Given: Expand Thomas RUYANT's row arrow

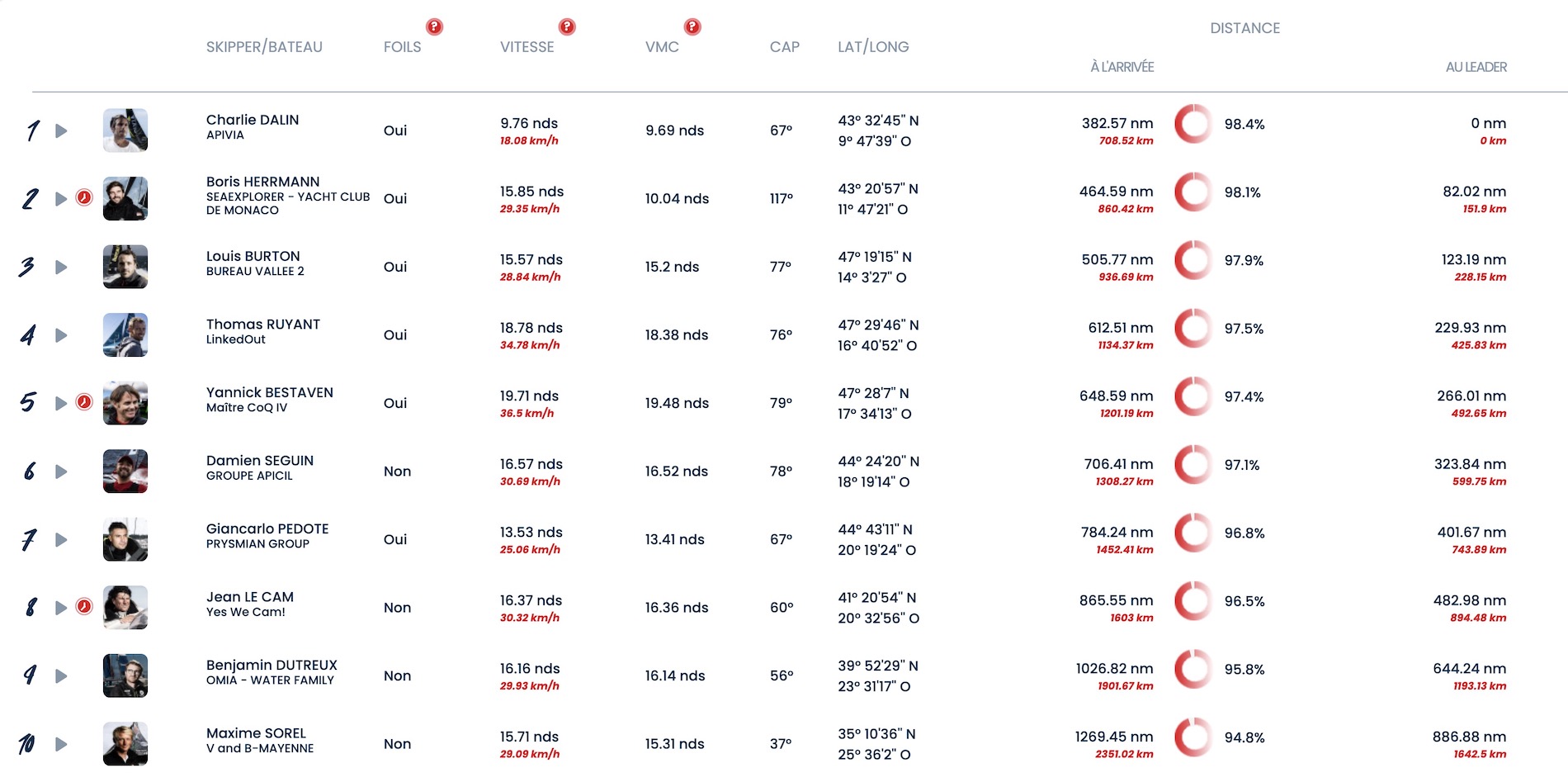Looking at the screenshot, I should (x=61, y=335).
